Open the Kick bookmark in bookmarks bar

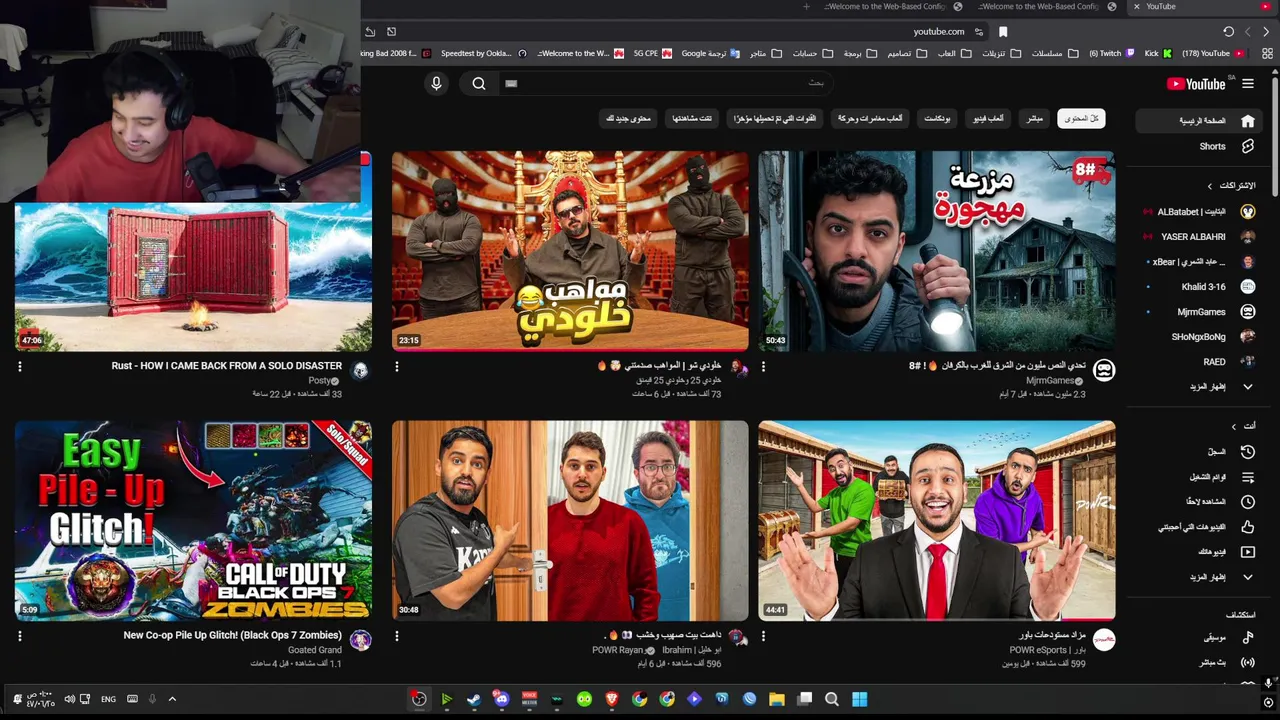pyautogui.click(x=1158, y=54)
